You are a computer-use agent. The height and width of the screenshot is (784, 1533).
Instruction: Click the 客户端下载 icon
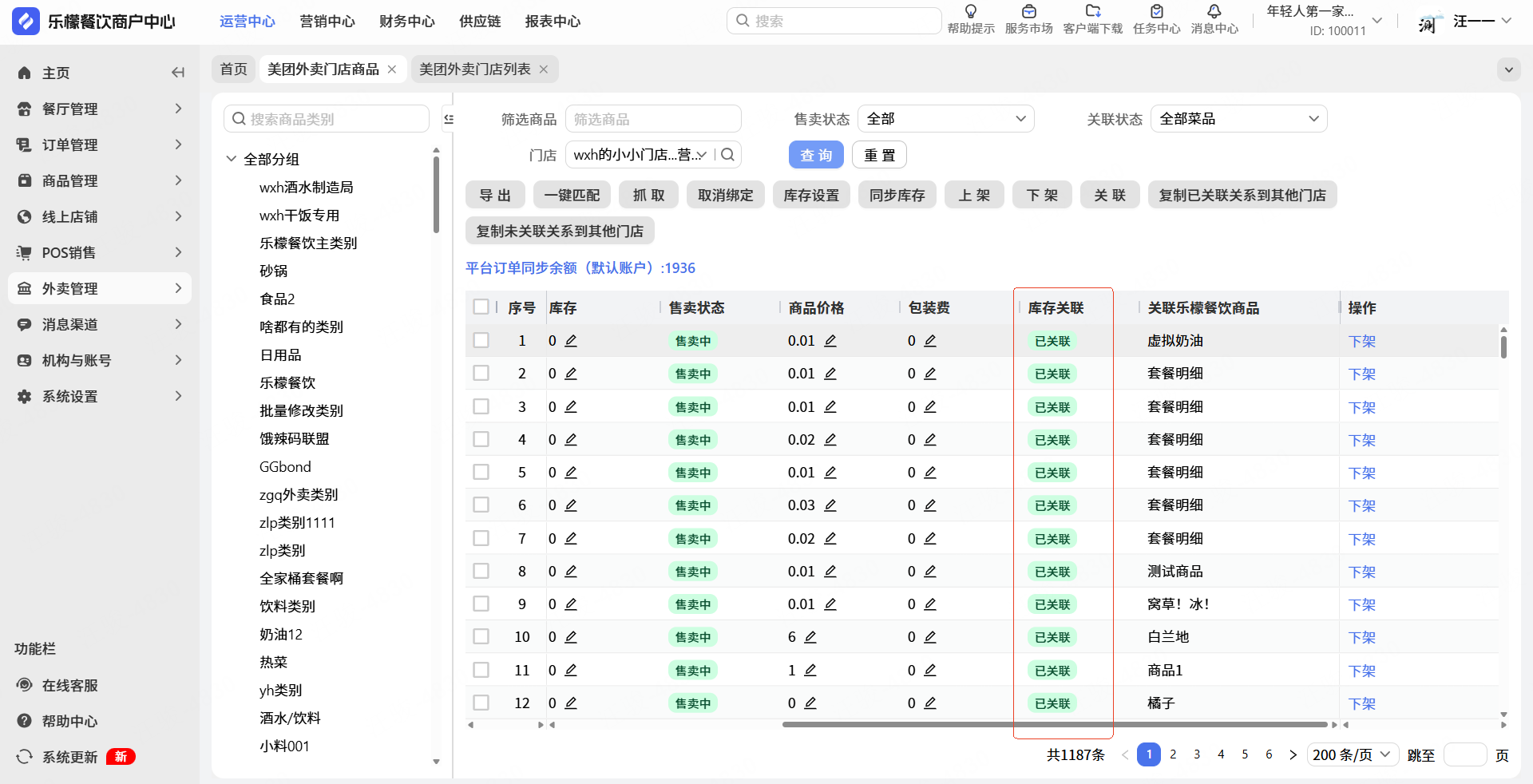point(1092,12)
